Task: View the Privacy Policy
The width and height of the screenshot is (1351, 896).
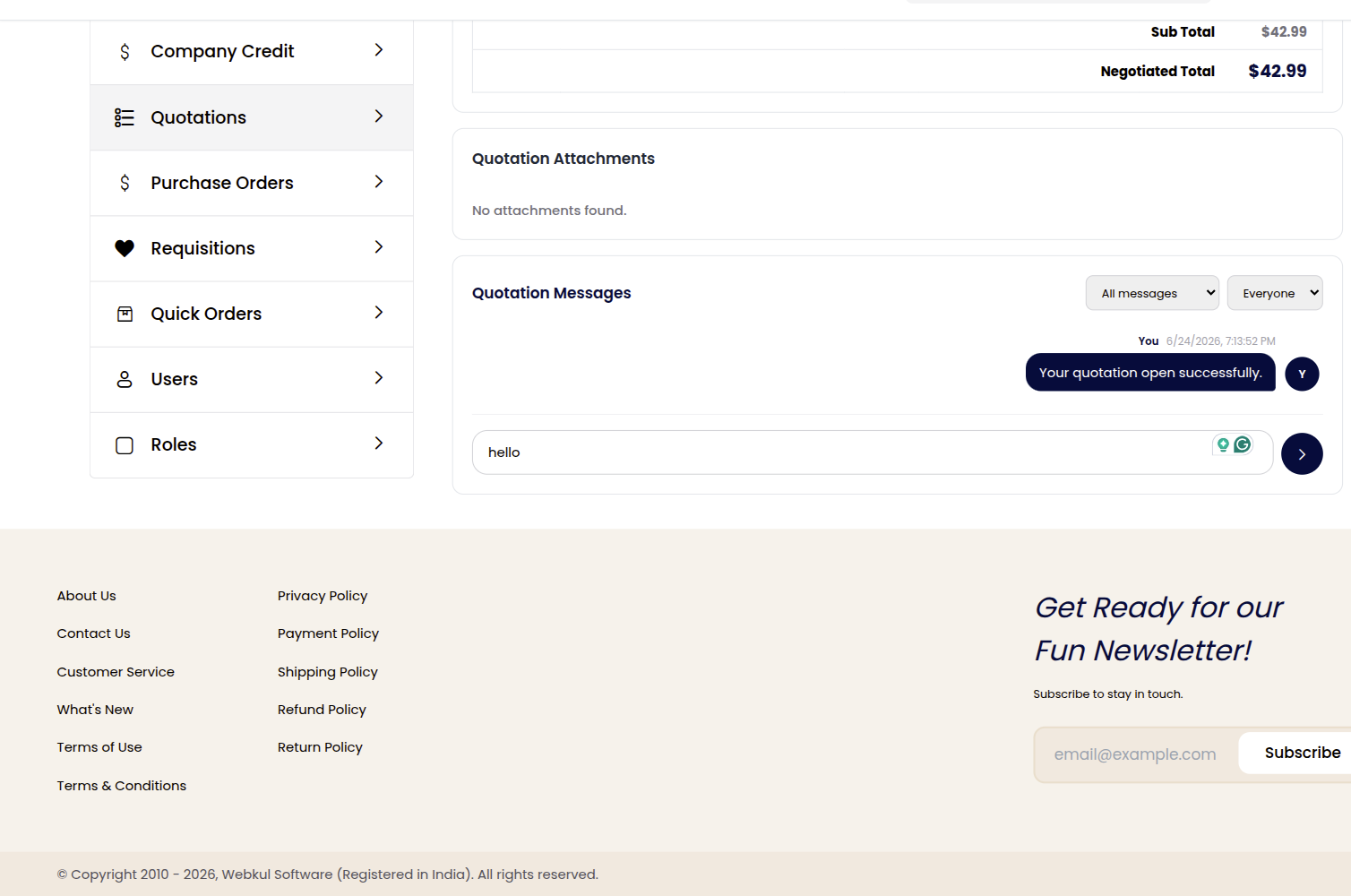Action: (323, 596)
